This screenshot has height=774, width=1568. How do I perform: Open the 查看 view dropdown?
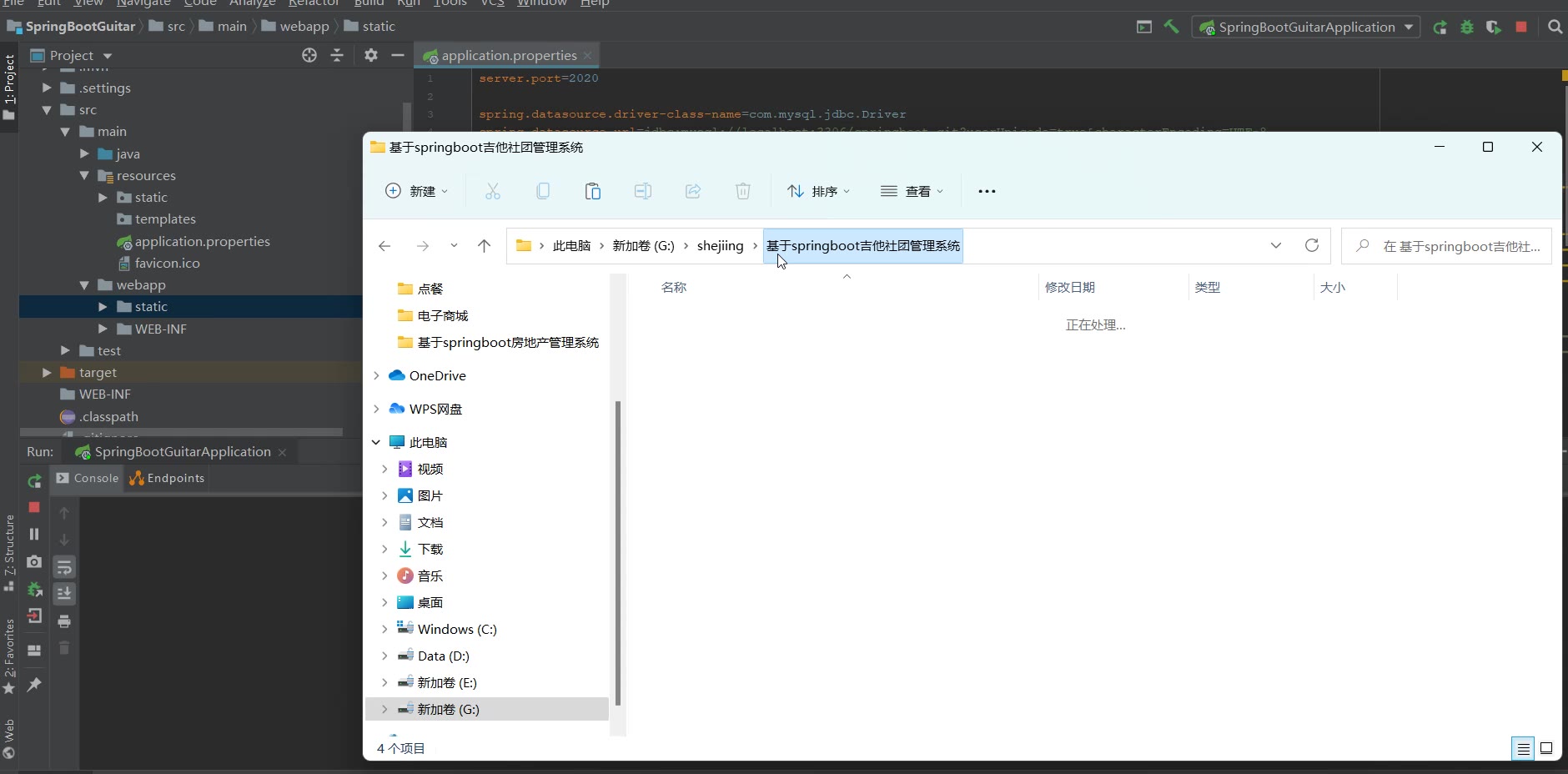point(912,191)
